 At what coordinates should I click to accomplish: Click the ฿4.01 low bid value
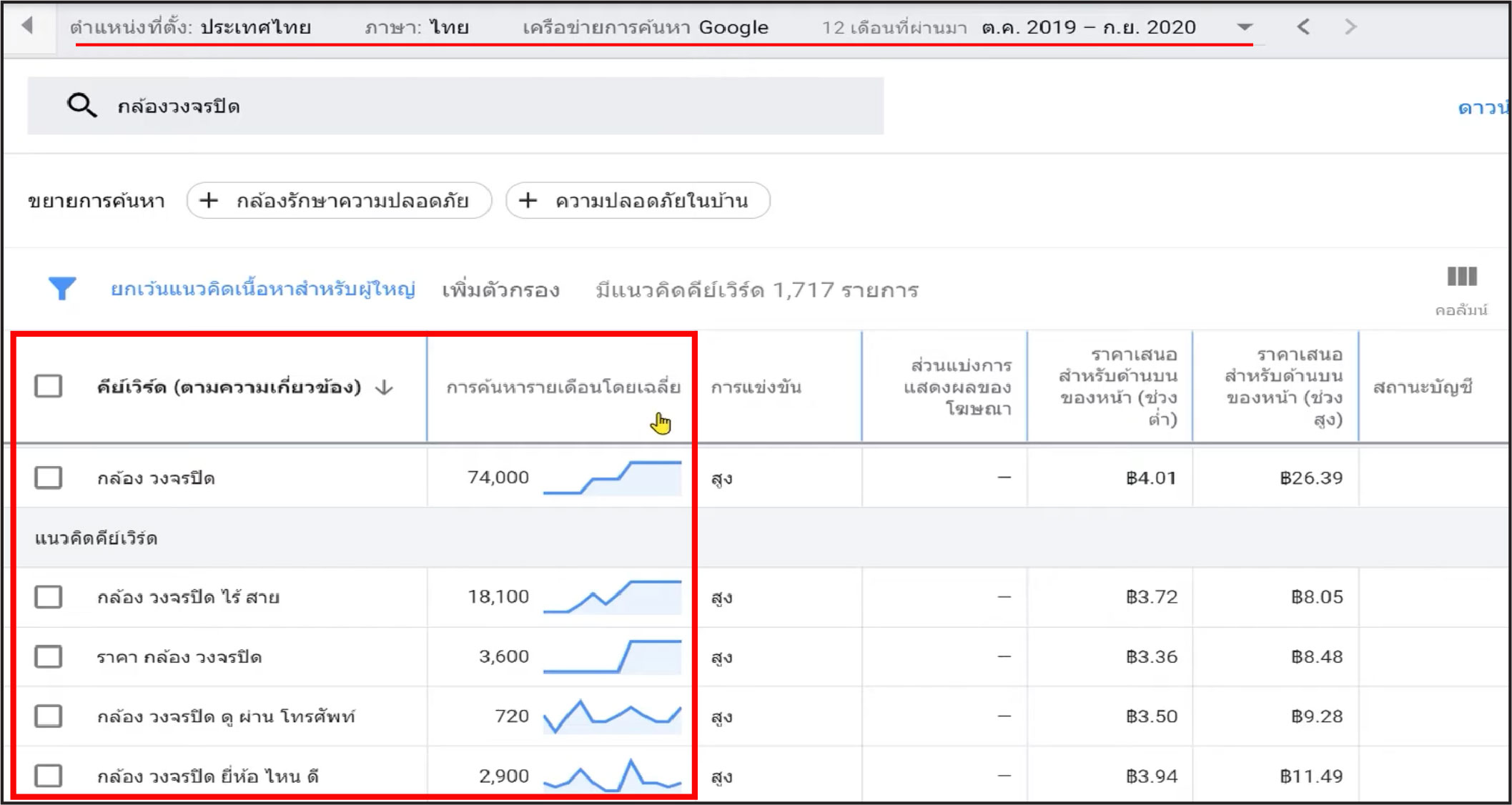coord(1151,478)
